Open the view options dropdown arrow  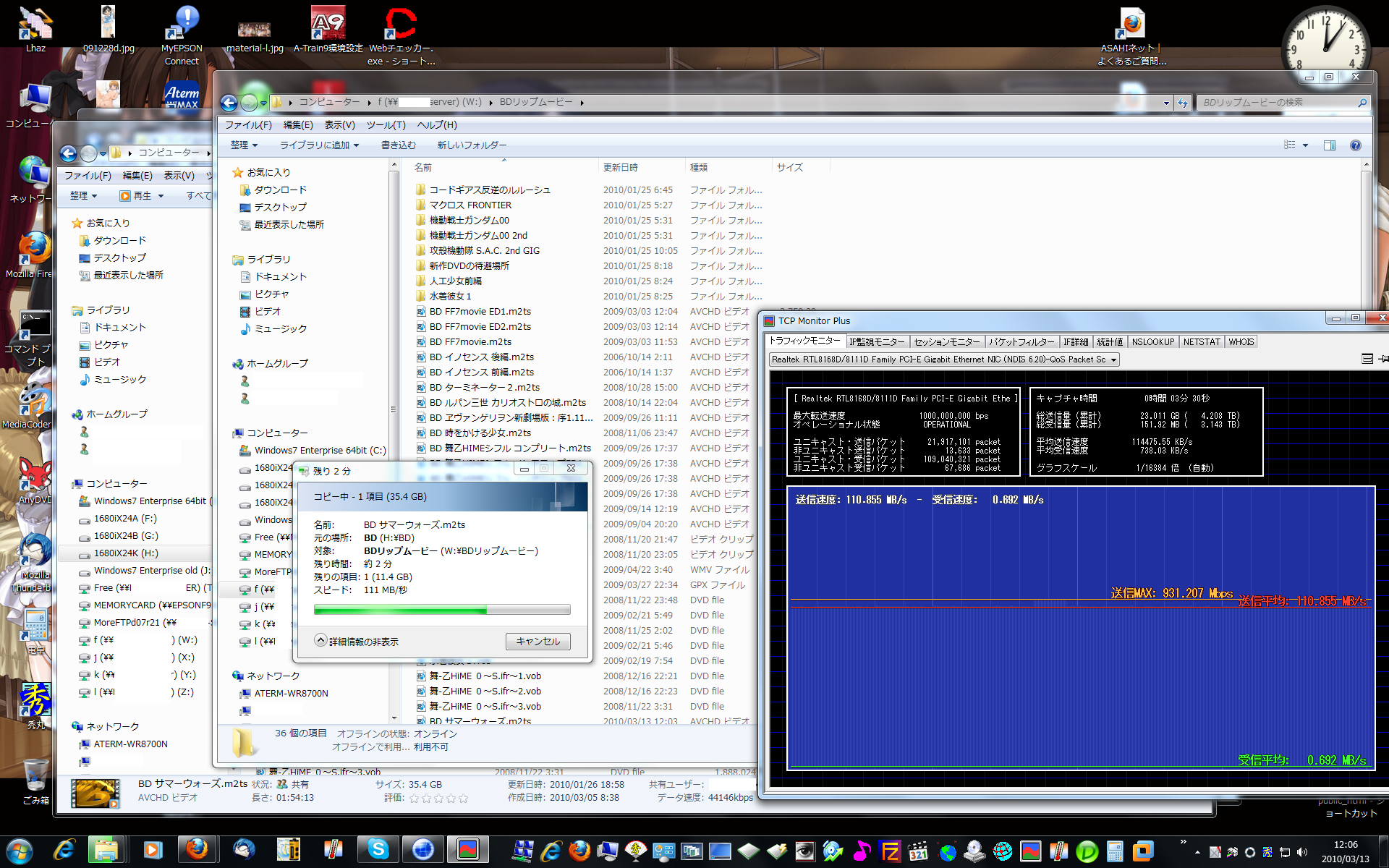click(x=1305, y=145)
